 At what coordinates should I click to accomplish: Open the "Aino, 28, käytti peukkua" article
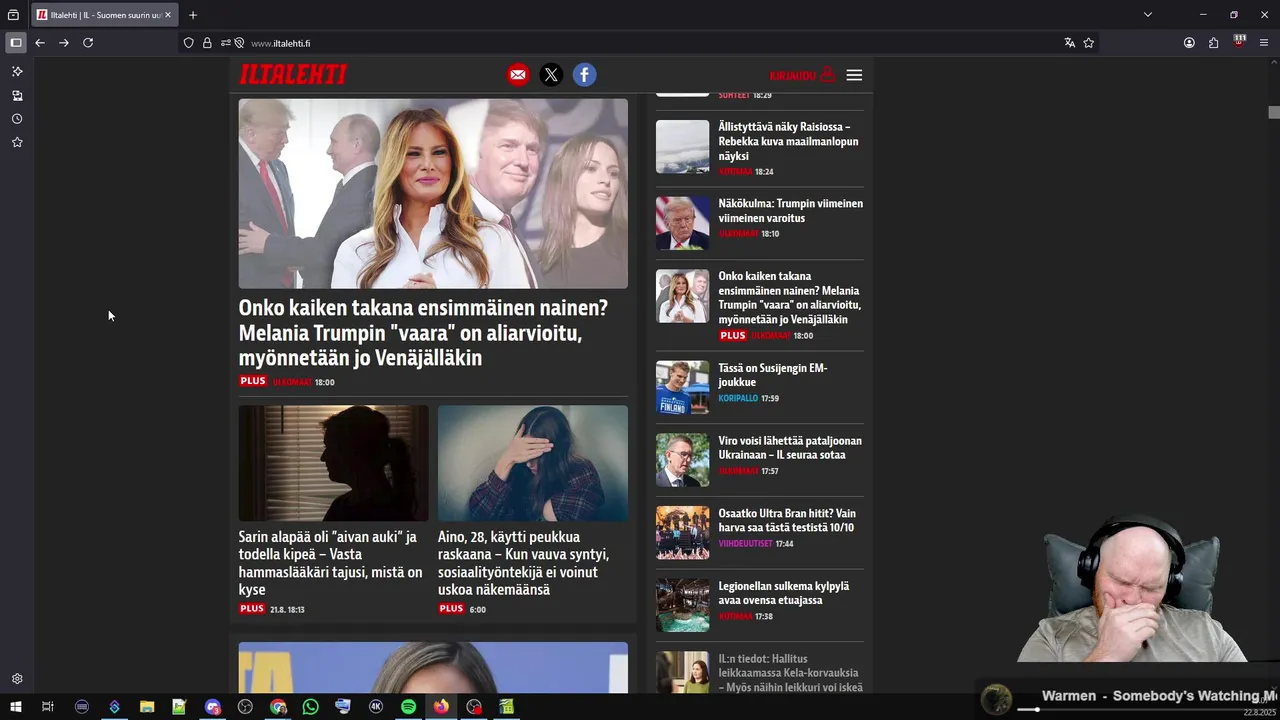click(524, 563)
